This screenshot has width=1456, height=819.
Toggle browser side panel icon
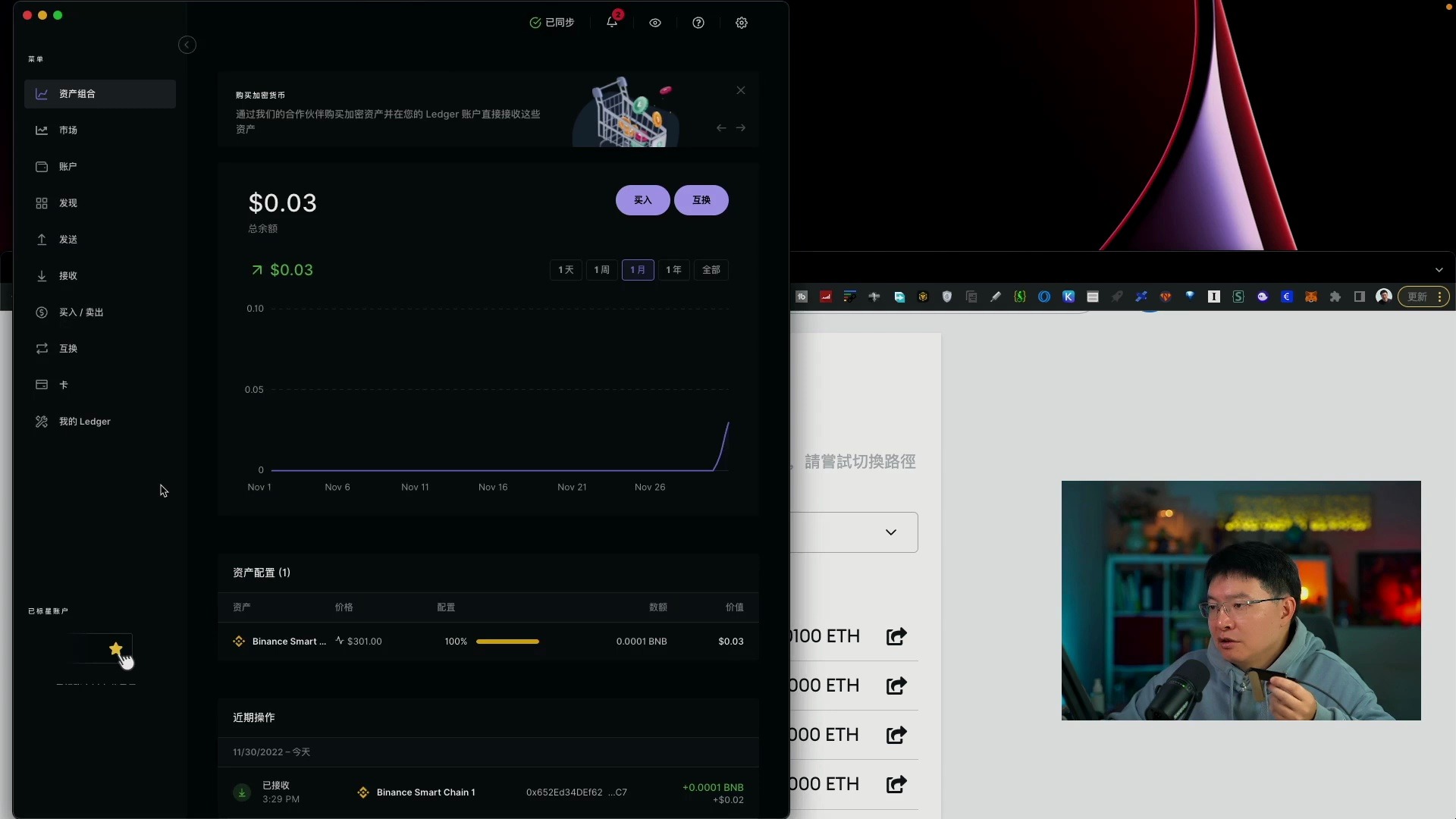point(1360,297)
